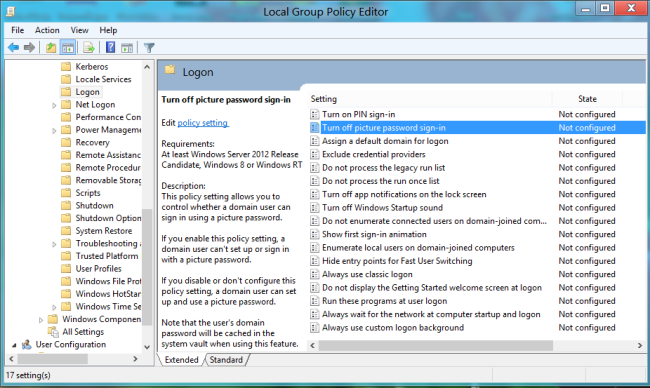Select the Logon folder in tree
This screenshot has height=388, width=650.
87,92
